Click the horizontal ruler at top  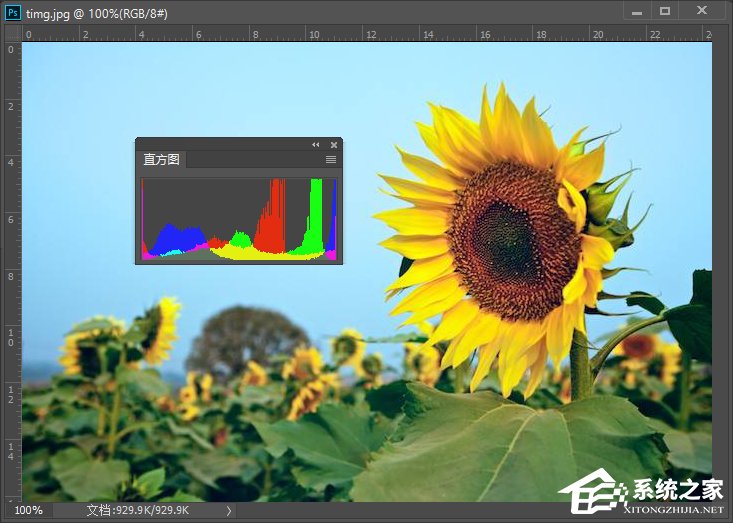click(x=367, y=34)
